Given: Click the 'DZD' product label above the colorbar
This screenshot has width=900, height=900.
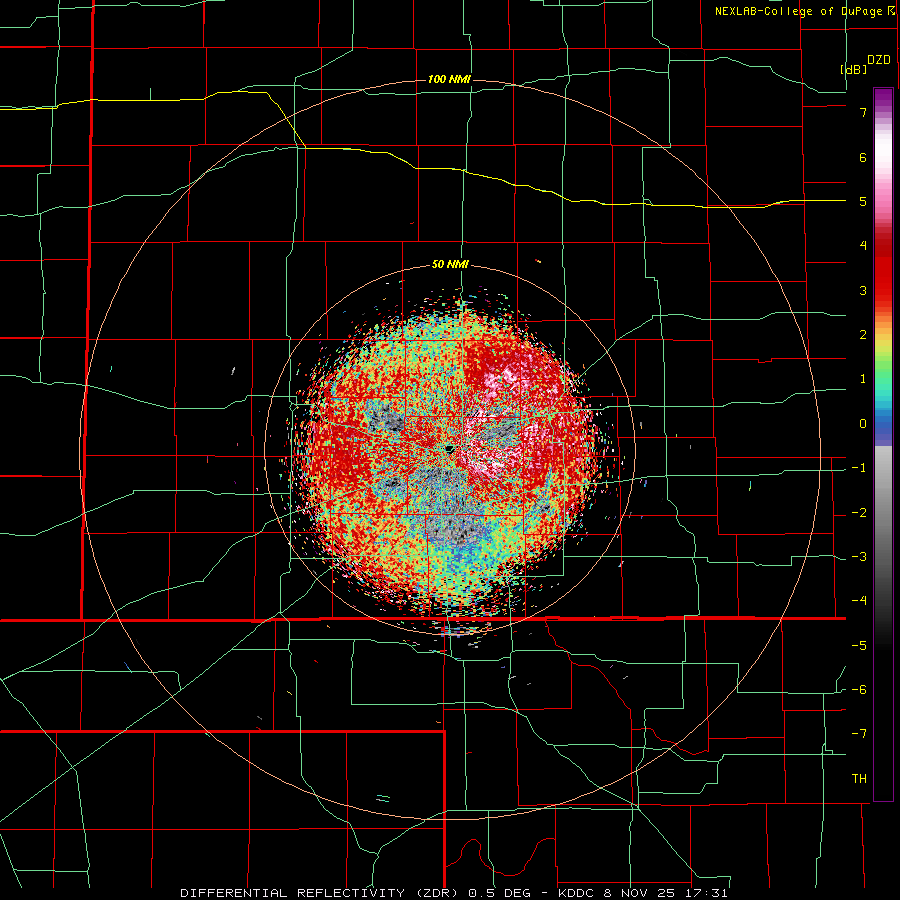Looking at the screenshot, I should [x=879, y=60].
